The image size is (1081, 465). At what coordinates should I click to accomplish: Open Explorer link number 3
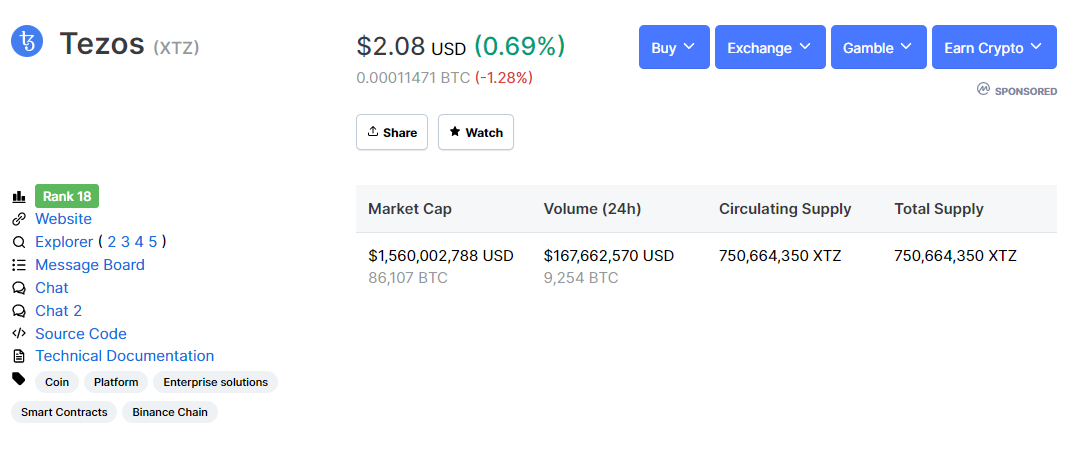(125, 241)
